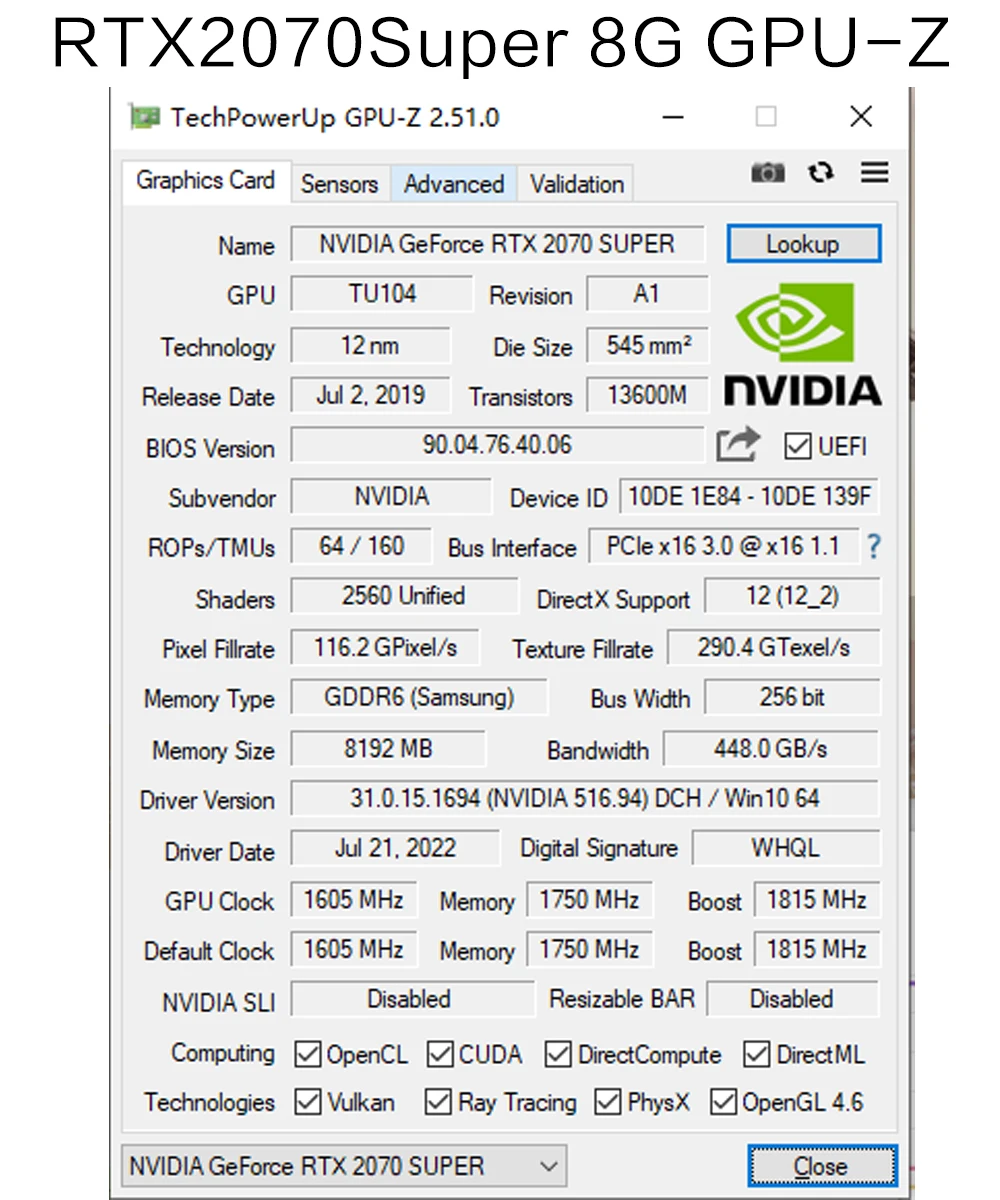Toggle the DirectCompute checkbox
This screenshot has height=1200, width=1000.
[558, 1054]
